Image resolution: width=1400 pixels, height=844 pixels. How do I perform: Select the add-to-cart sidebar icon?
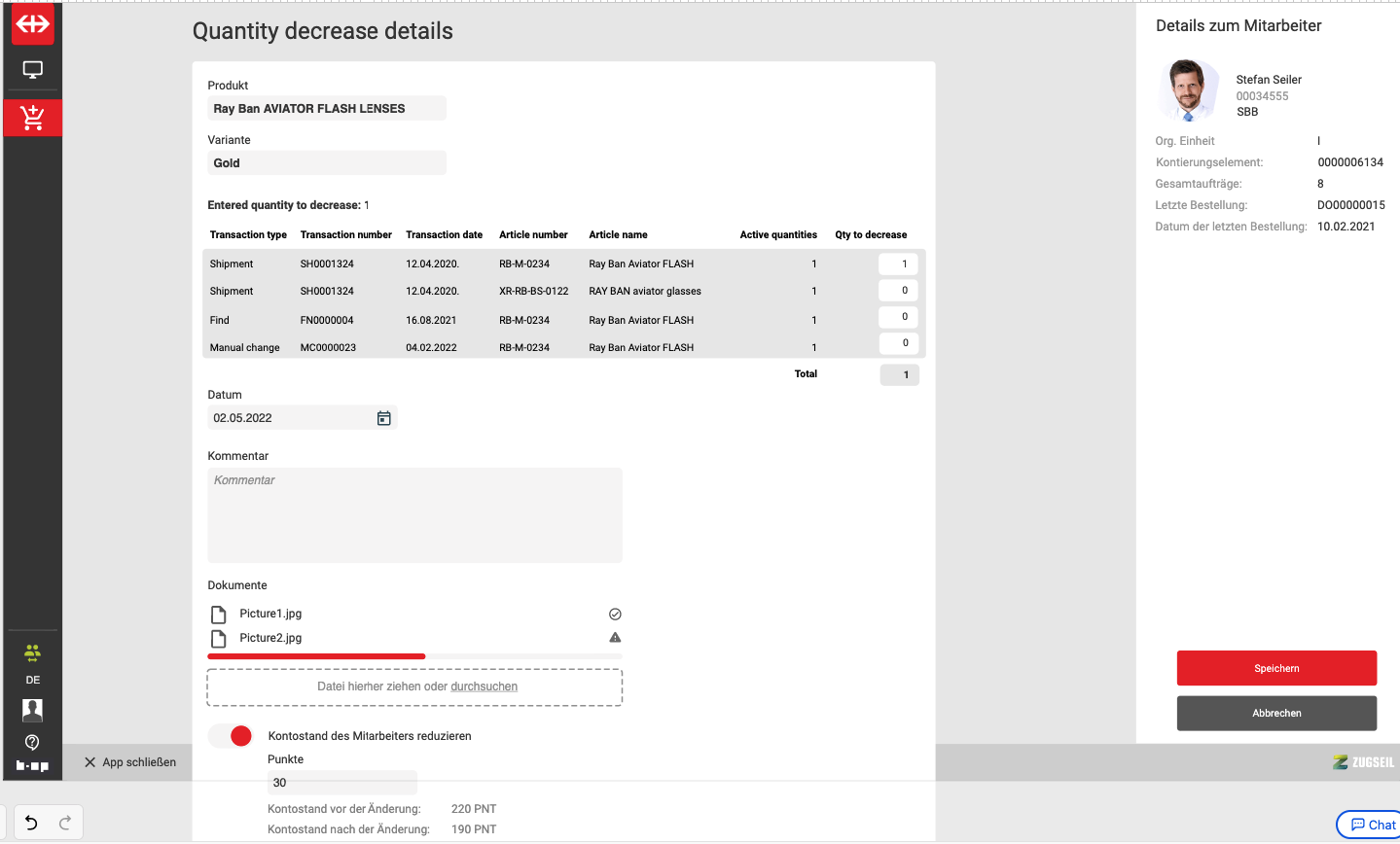pos(33,118)
